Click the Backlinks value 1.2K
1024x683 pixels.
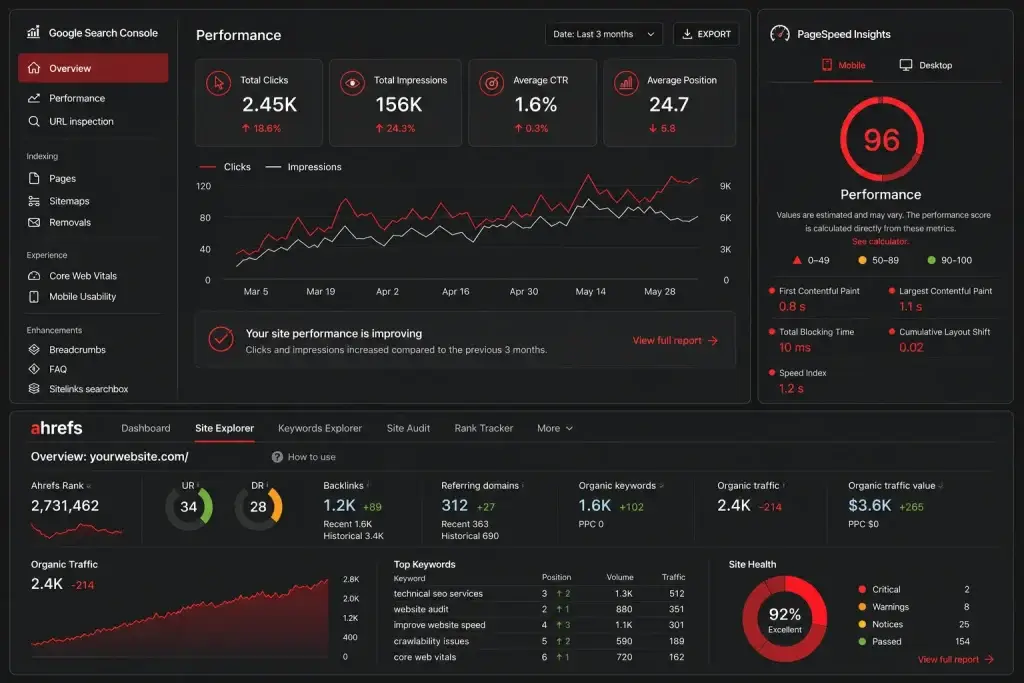click(339, 505)
